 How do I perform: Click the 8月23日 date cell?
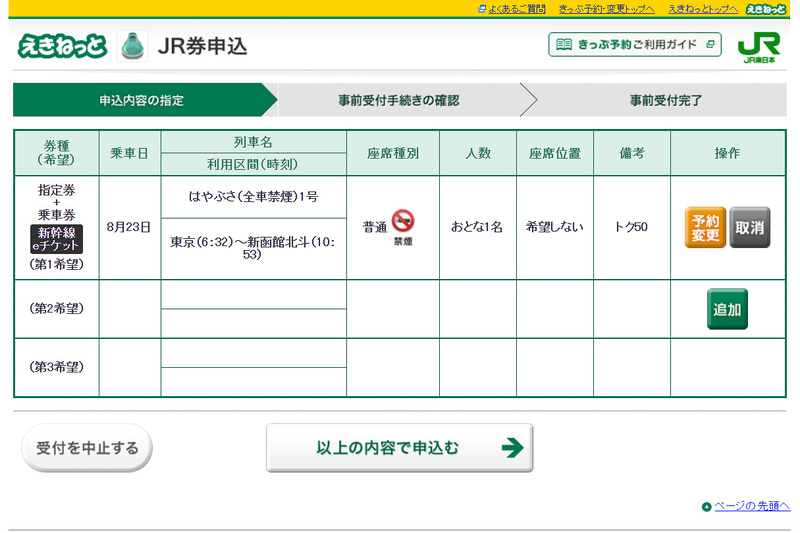pyautogui.click(x=129, y=227)
